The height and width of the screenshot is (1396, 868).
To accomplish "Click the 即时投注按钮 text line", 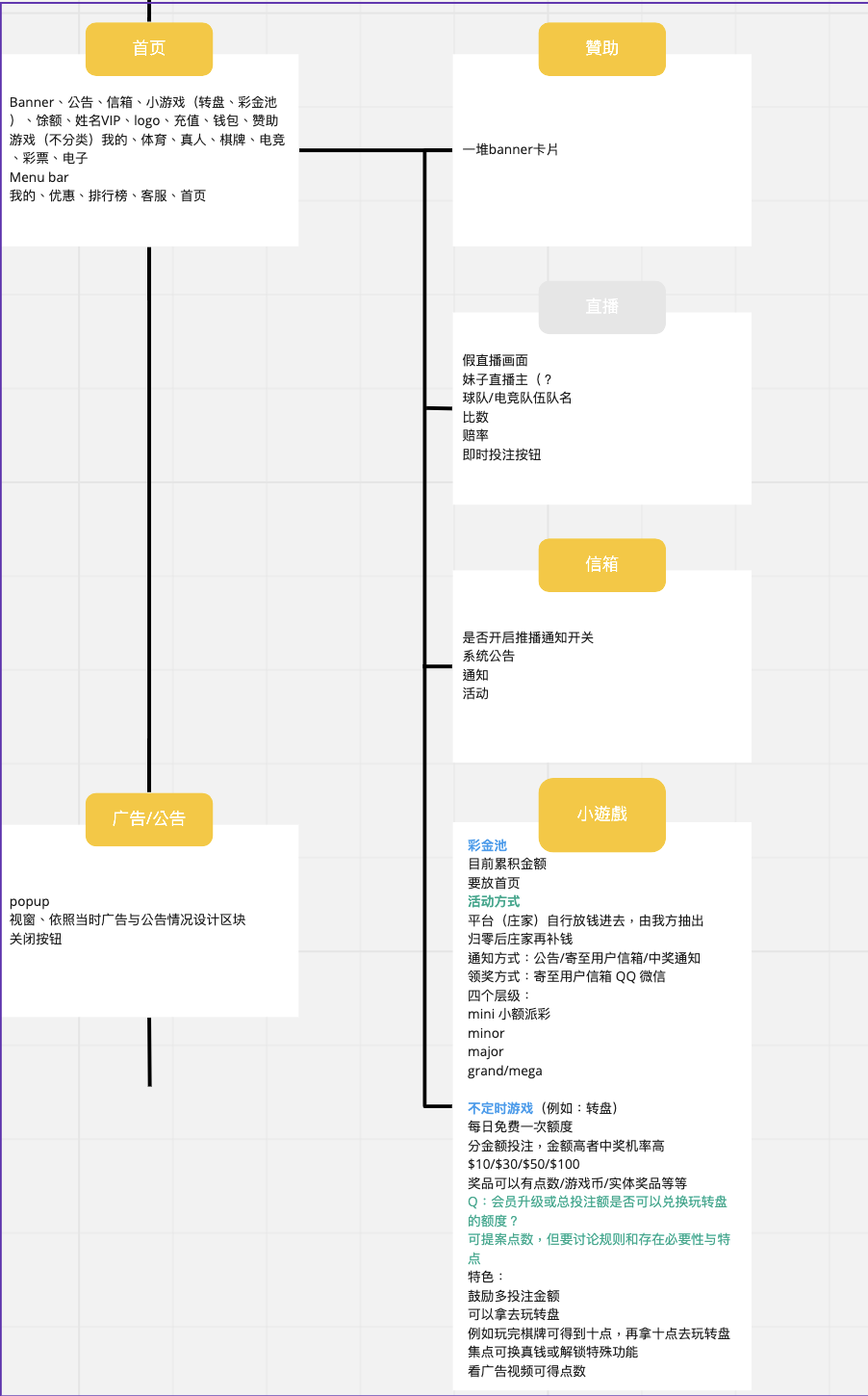I will (501, 454).
